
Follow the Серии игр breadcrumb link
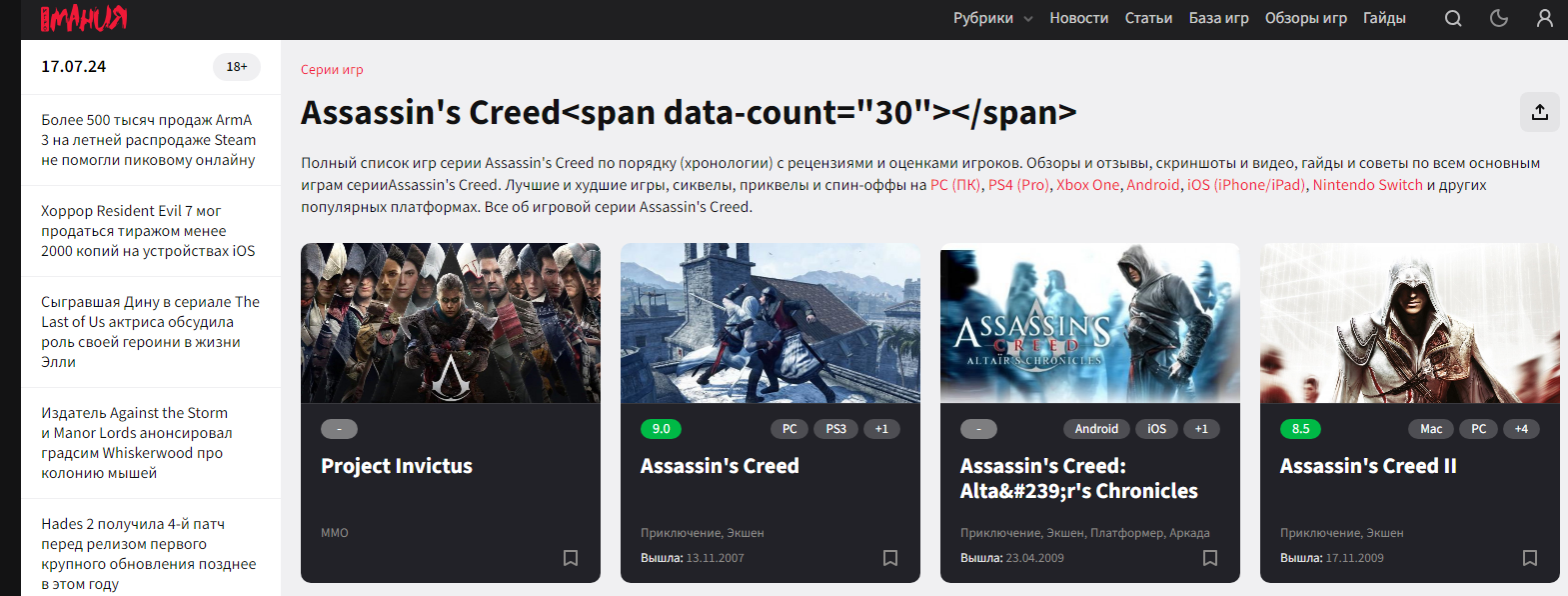coord(332,70)
